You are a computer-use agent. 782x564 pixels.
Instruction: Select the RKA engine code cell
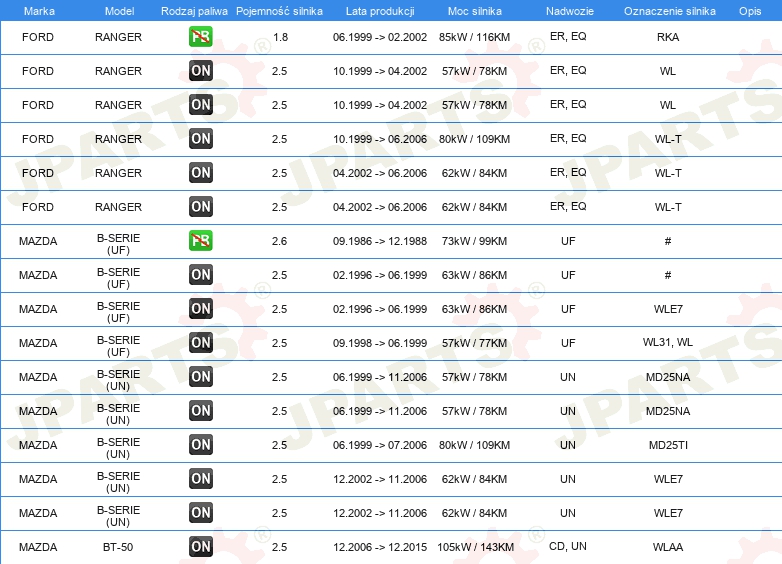tap(668, 37)
